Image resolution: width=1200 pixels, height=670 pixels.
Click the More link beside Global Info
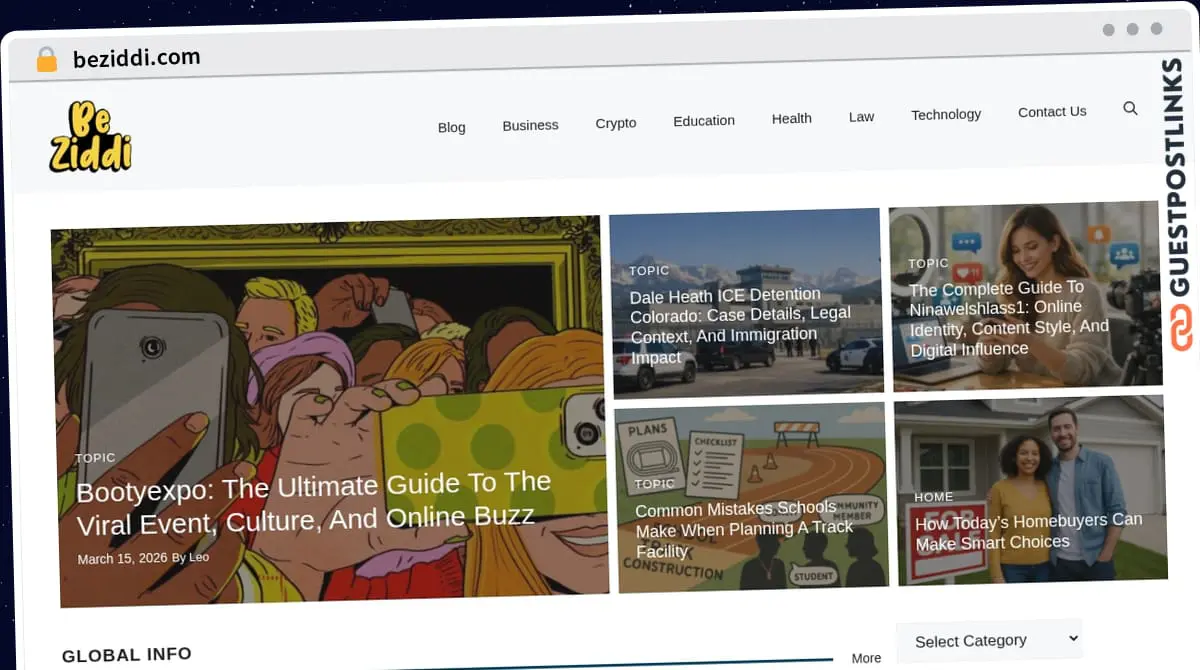(x=866, y=658)
